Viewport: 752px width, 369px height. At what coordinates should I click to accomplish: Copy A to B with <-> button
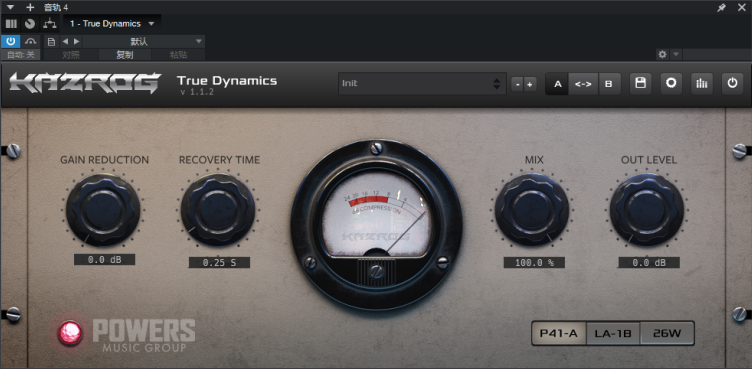coord(583,84)
